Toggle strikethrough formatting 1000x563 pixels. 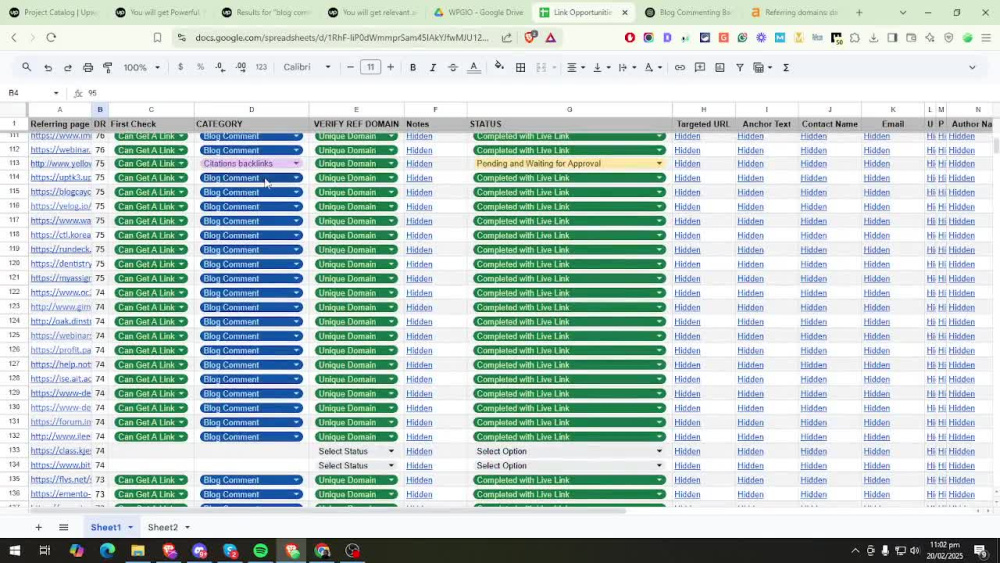point(453,67)
